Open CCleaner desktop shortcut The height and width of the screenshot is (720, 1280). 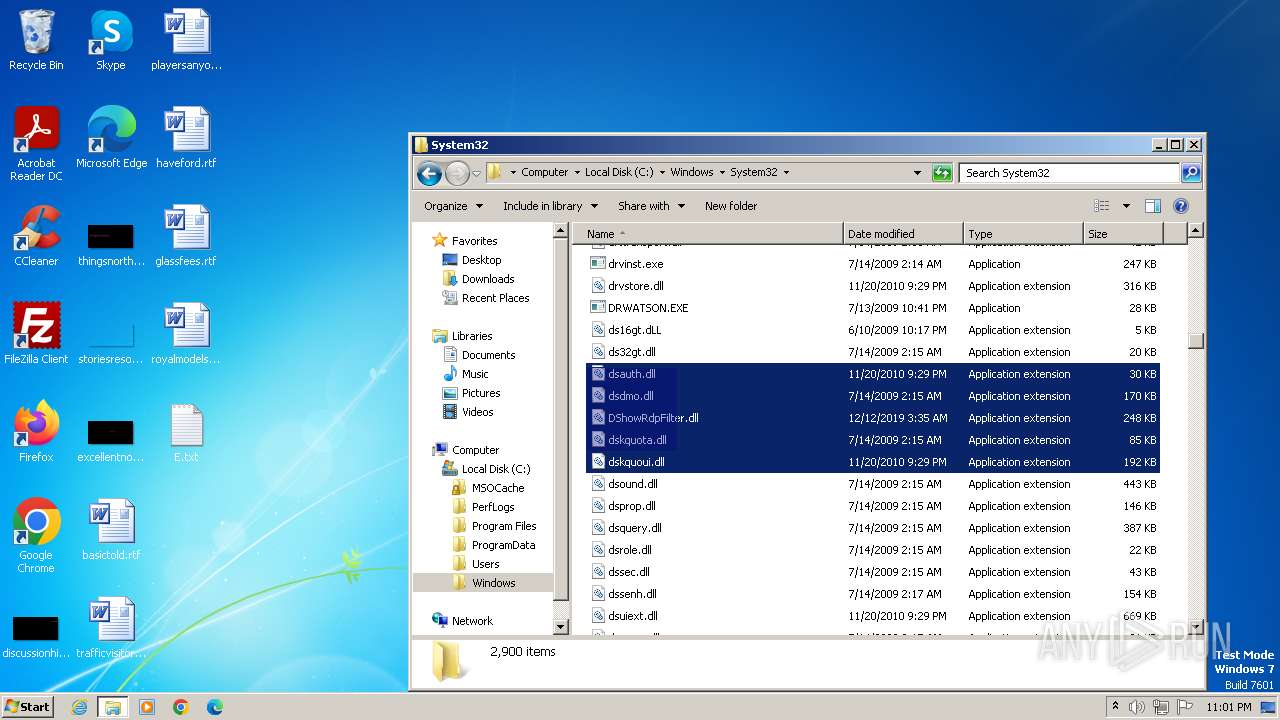click(x=36, y=236)
